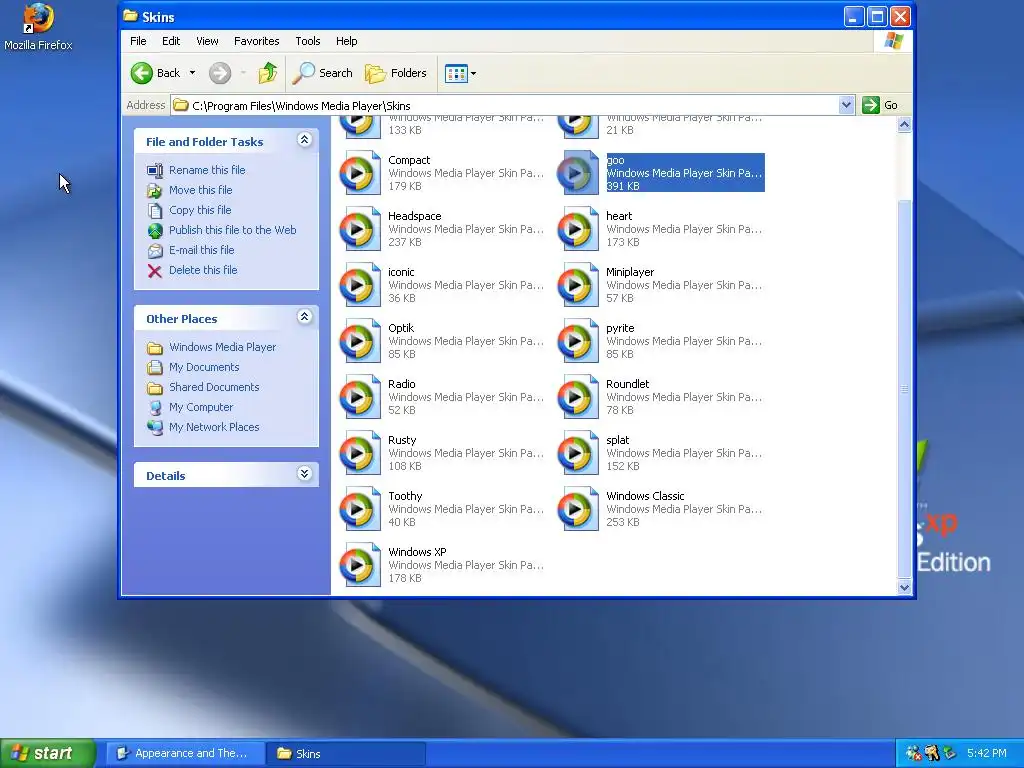The width and height of the screenshot is (1024, 768).
Task: Select the Headspace skin file icon
Action: (360, 229)
